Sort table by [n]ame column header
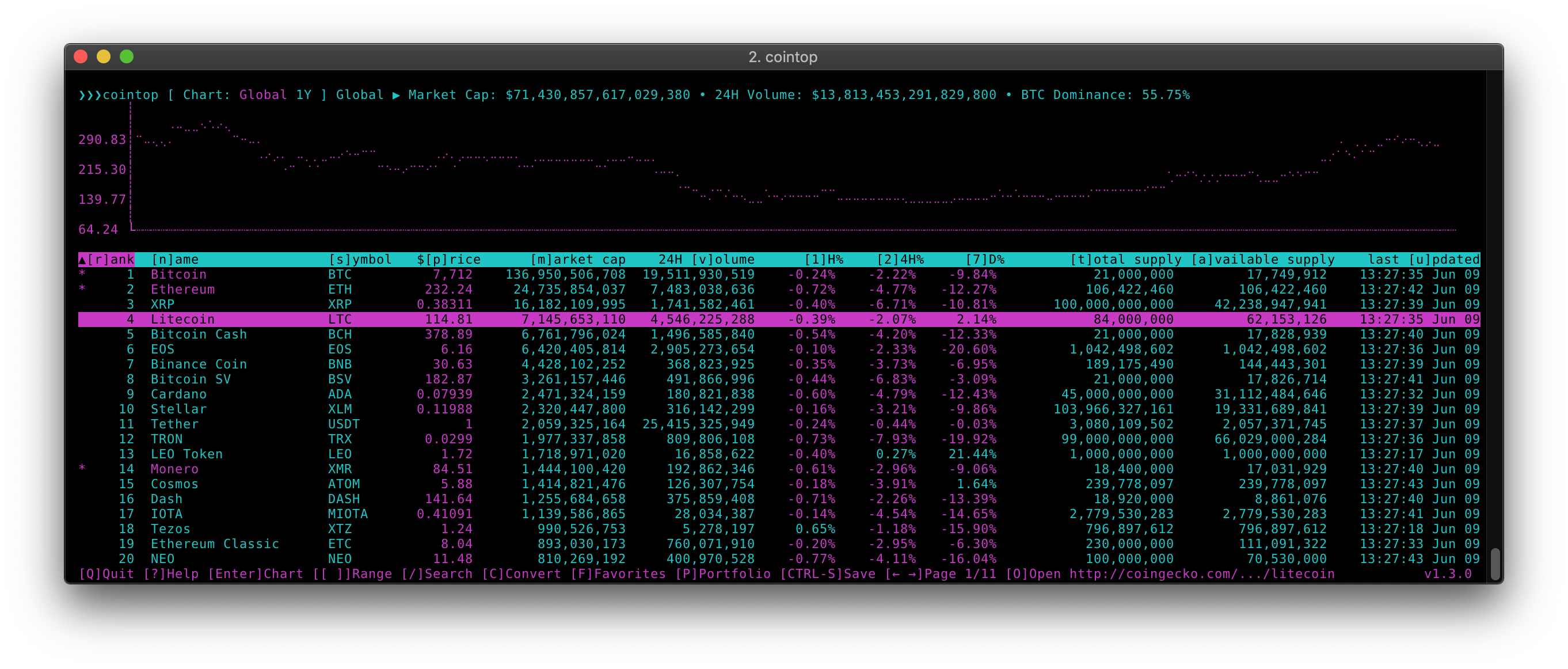The width and height of the screenshot is (1568, 669). click(174, 259)
